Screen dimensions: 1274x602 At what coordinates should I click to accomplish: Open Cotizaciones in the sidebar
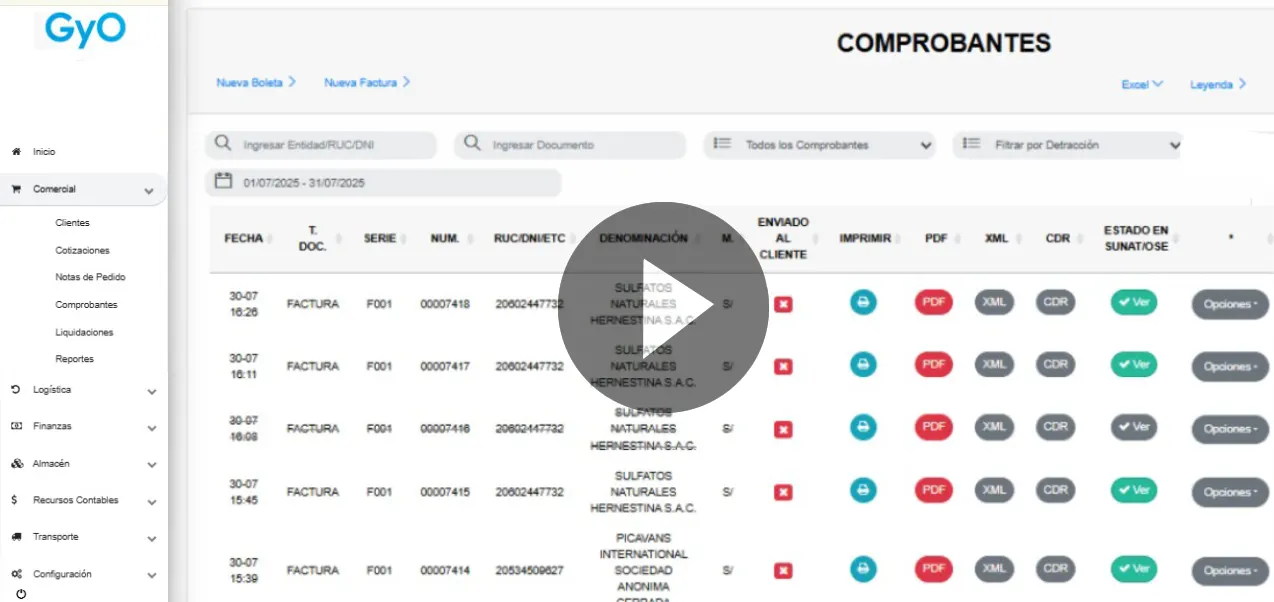[x=82, y=250]
